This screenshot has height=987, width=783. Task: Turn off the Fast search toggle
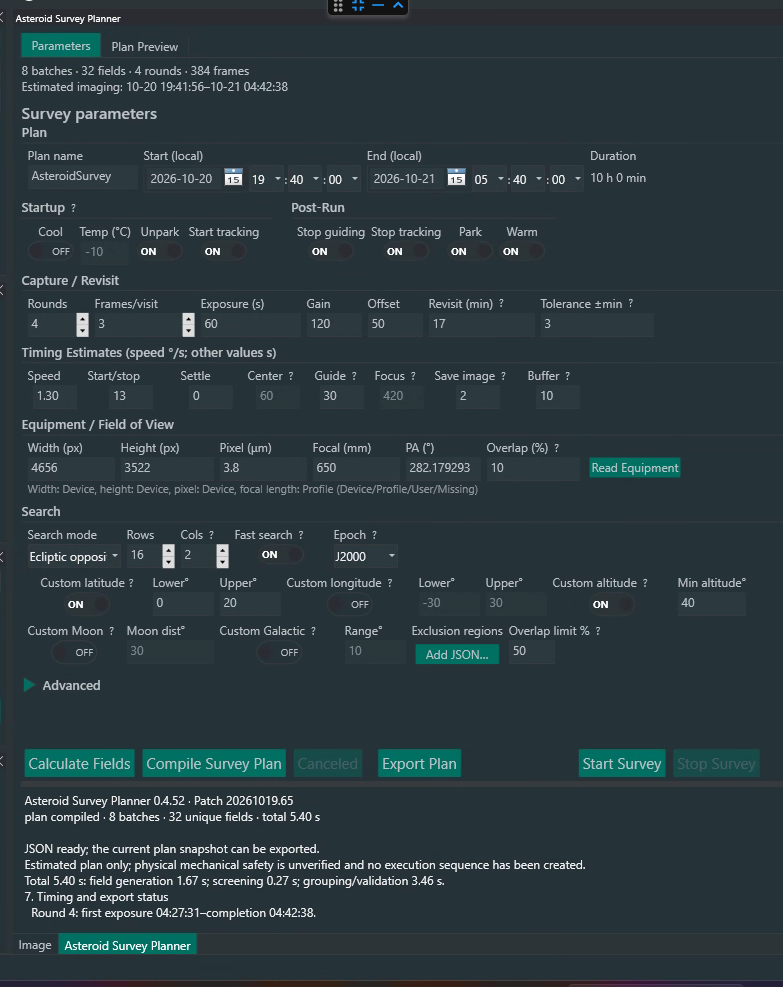(281, 555)
